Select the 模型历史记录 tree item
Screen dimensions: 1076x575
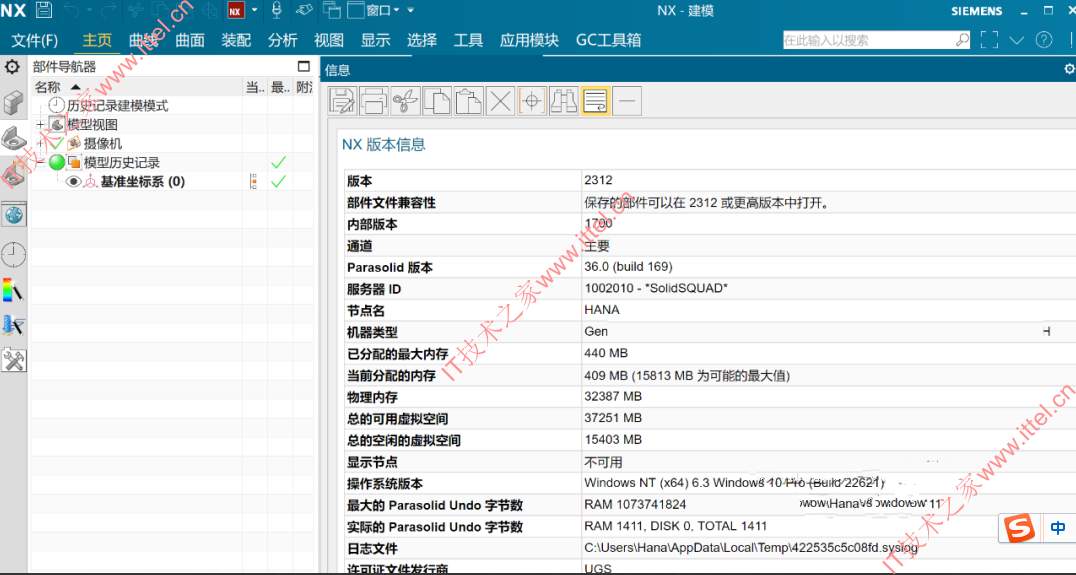click(x=121, y=163)
